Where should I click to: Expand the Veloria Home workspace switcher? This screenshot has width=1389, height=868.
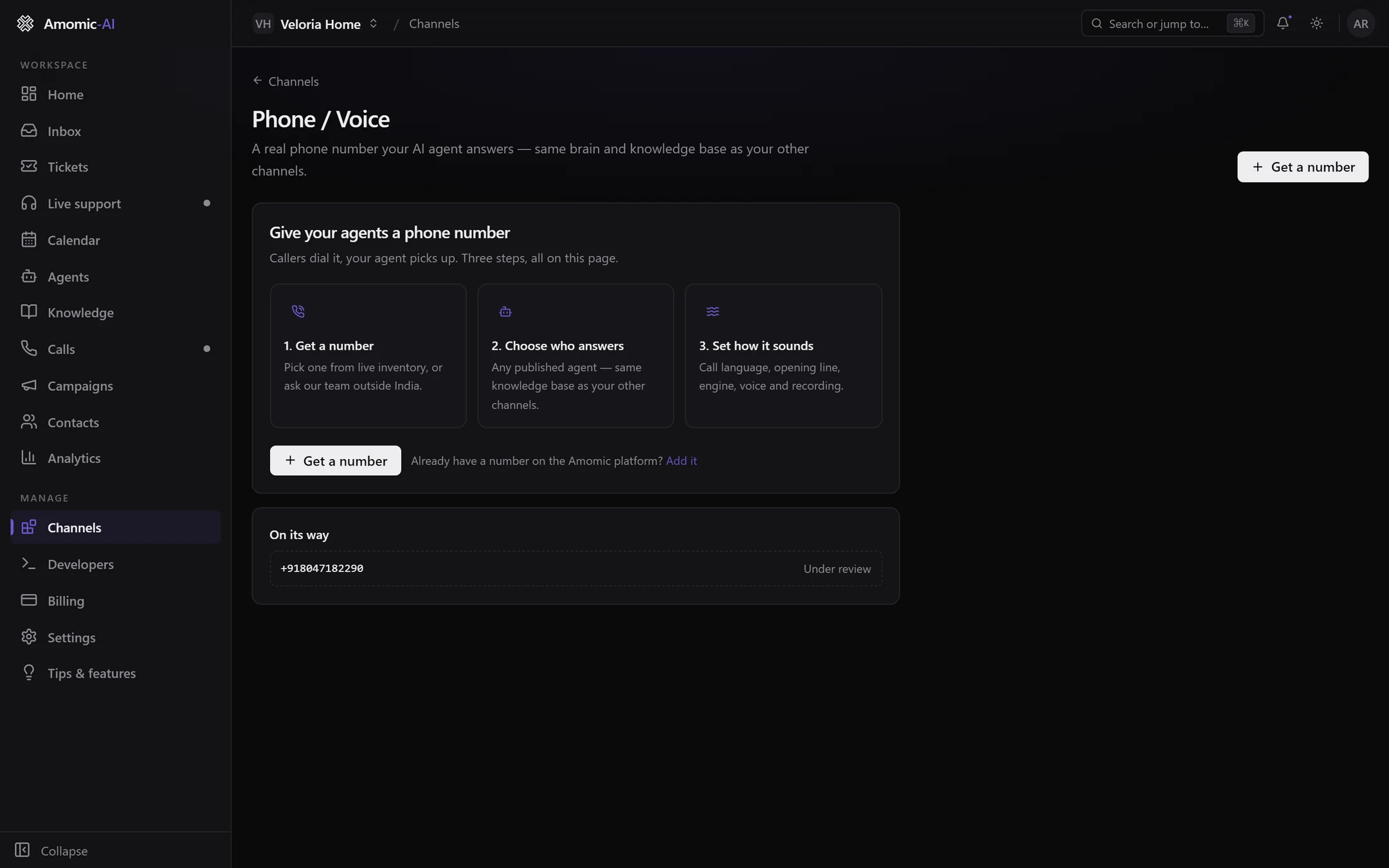coord(315,24)
